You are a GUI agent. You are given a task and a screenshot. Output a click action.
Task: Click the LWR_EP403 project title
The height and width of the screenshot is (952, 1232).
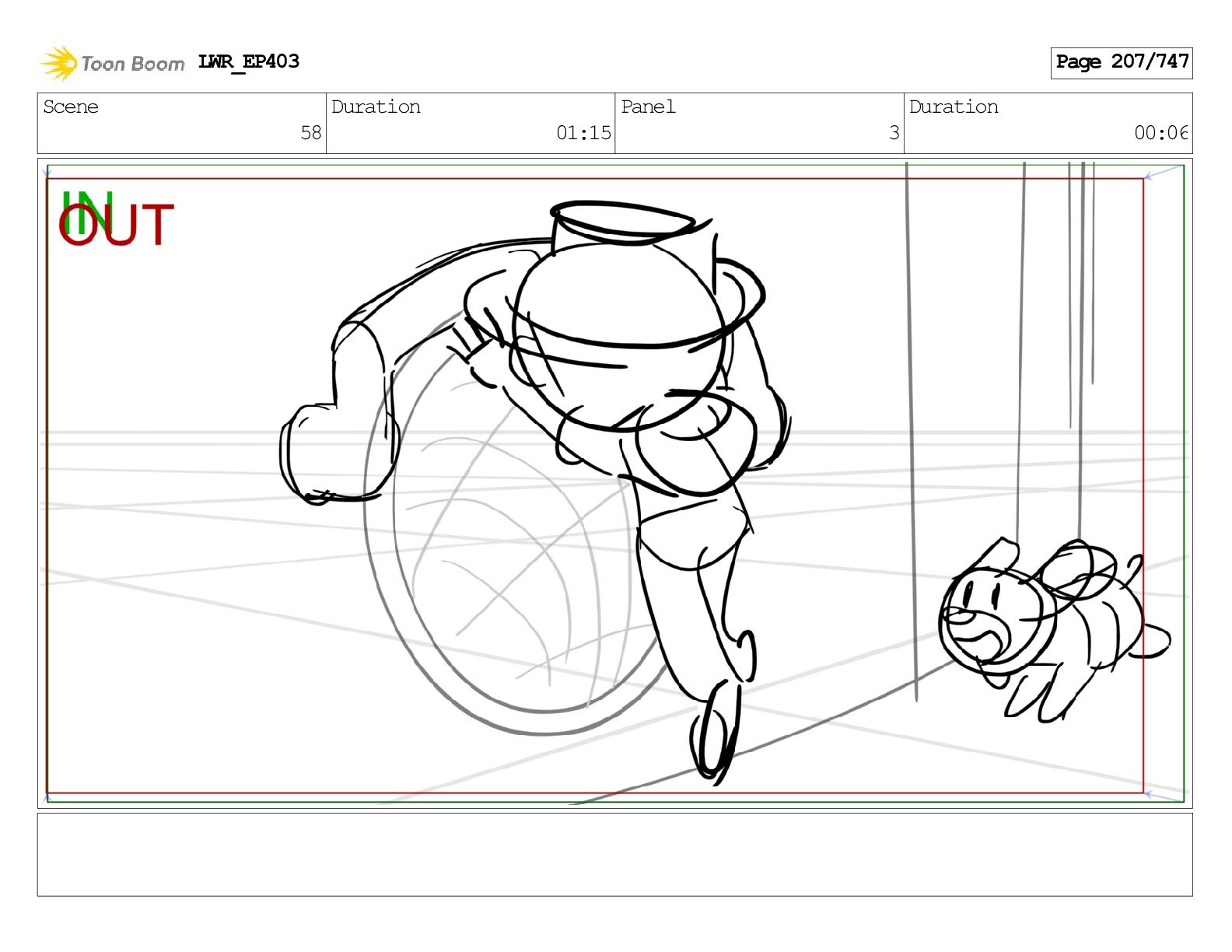click(x=249, y=62)
